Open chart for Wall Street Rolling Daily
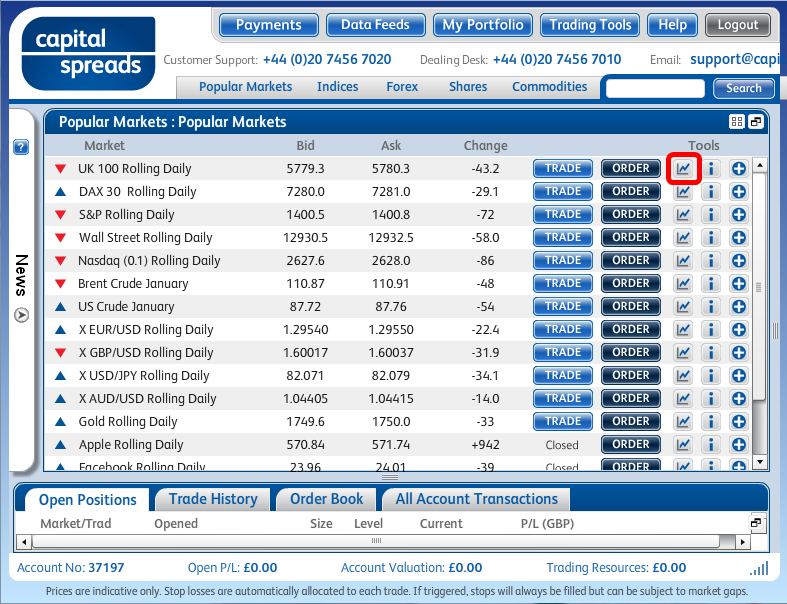The width and height of the screenshot is (787, 604). pyautogui.click(x=683, y=237)
